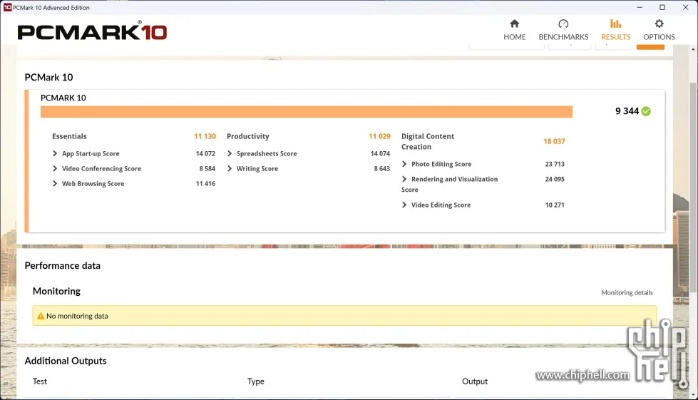698x400 pixels.
Task: Maximize the PCMark 10 window
Action: [x=662, y=6]
